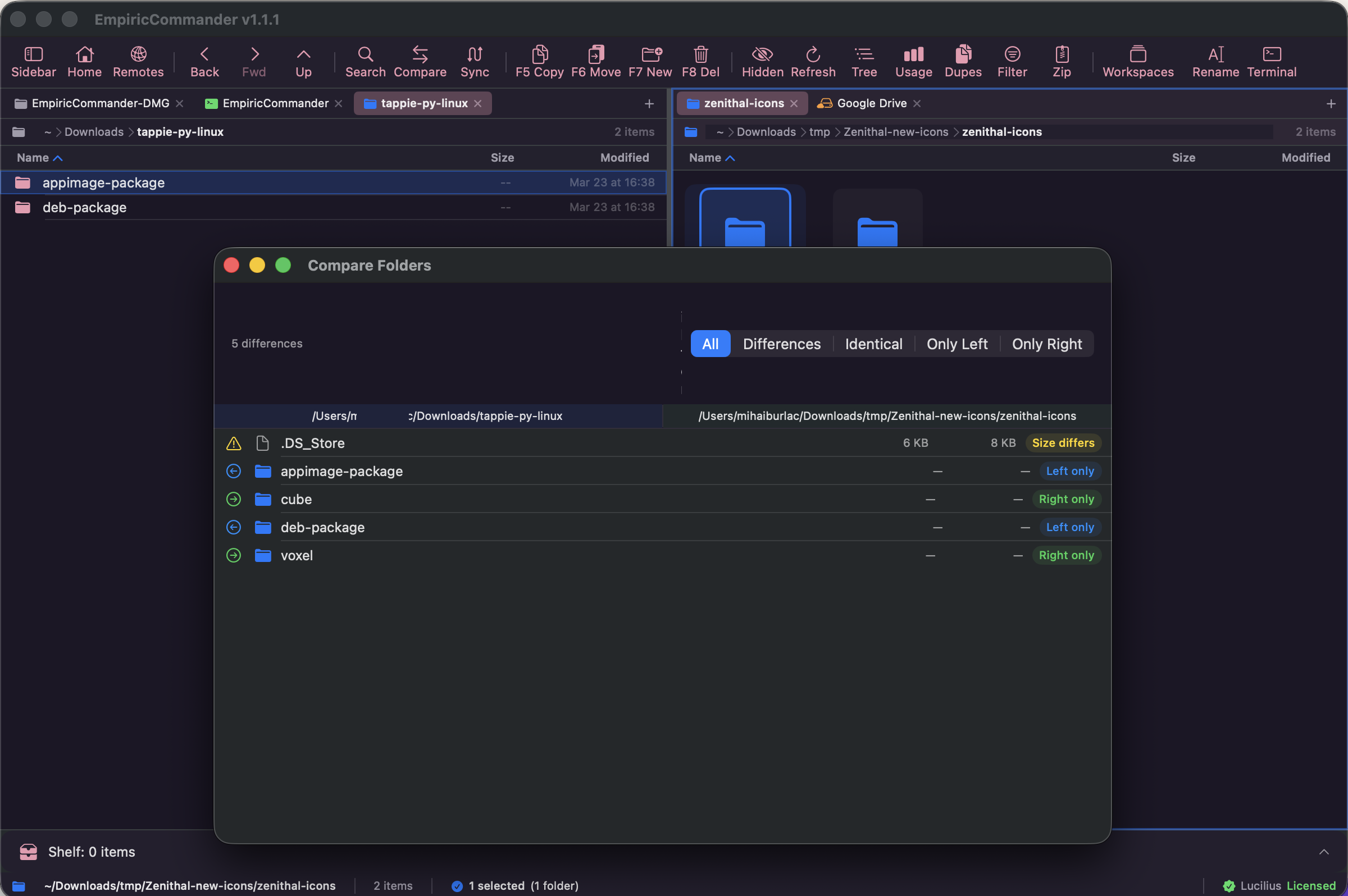
Task: Navigate to Downloads via the breadcrumb
Action: (x=94, y=131)
